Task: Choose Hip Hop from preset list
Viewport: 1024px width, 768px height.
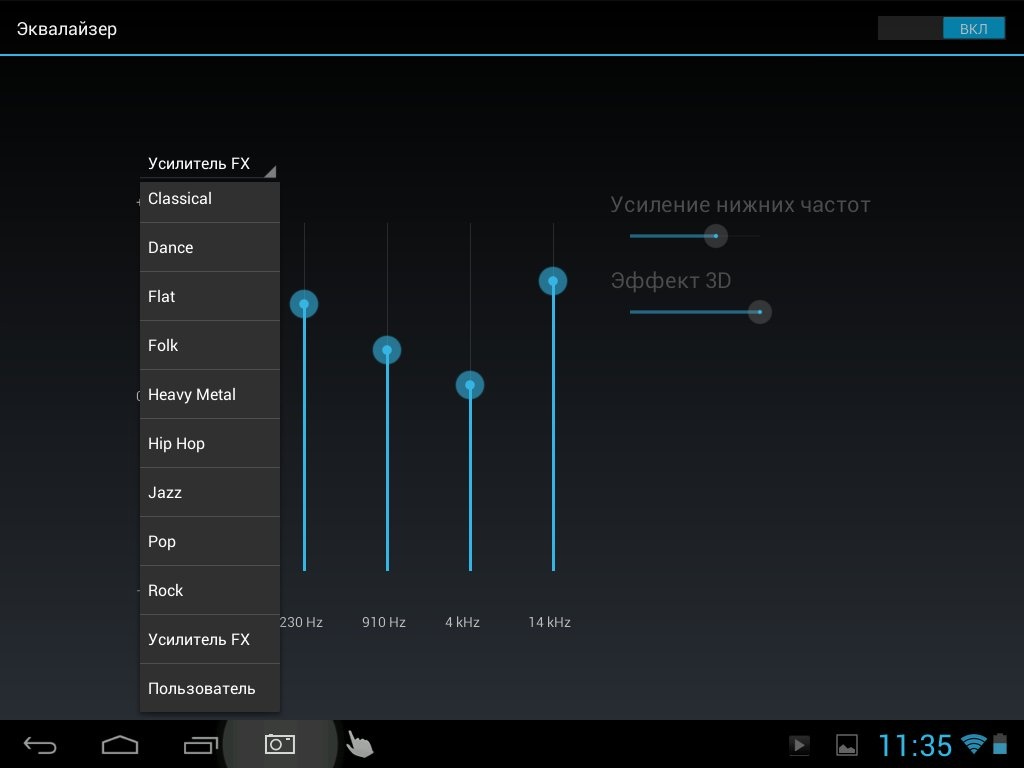Action: (x=209, y=444)
